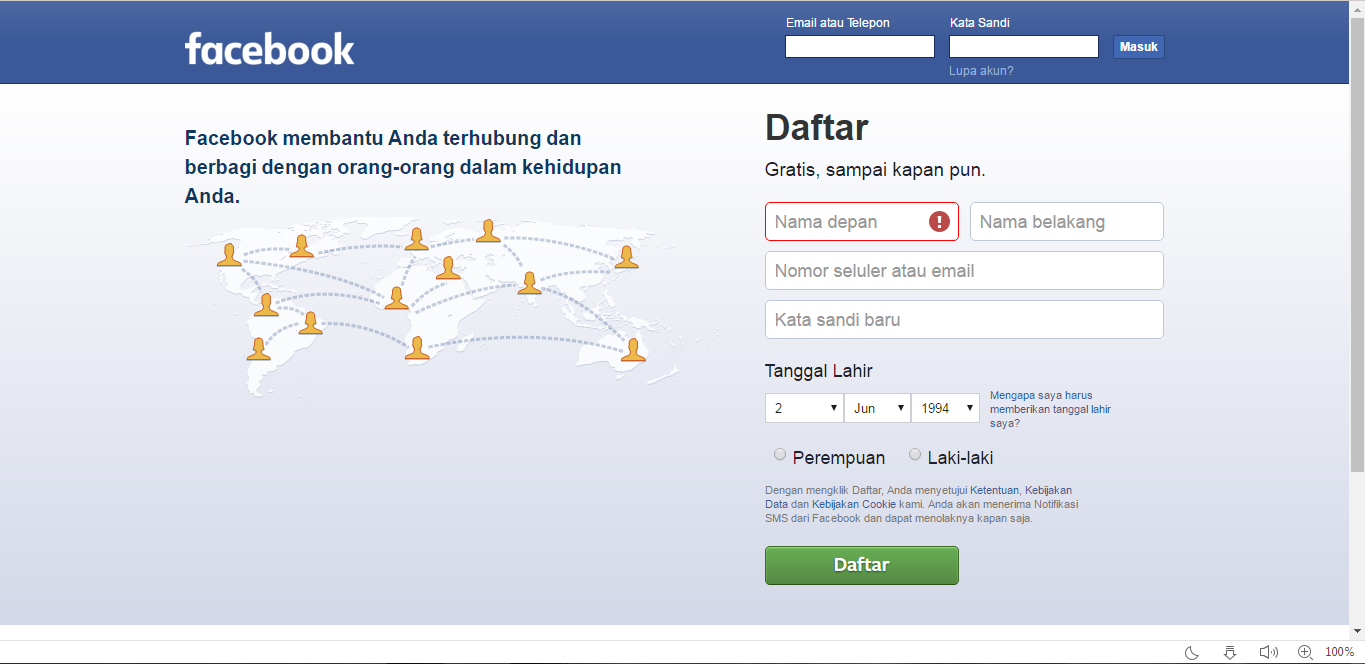This screenshot has height=664, width=1365.
Task: Focus the Kata Sandi login field
Action: coord(1024,47)
